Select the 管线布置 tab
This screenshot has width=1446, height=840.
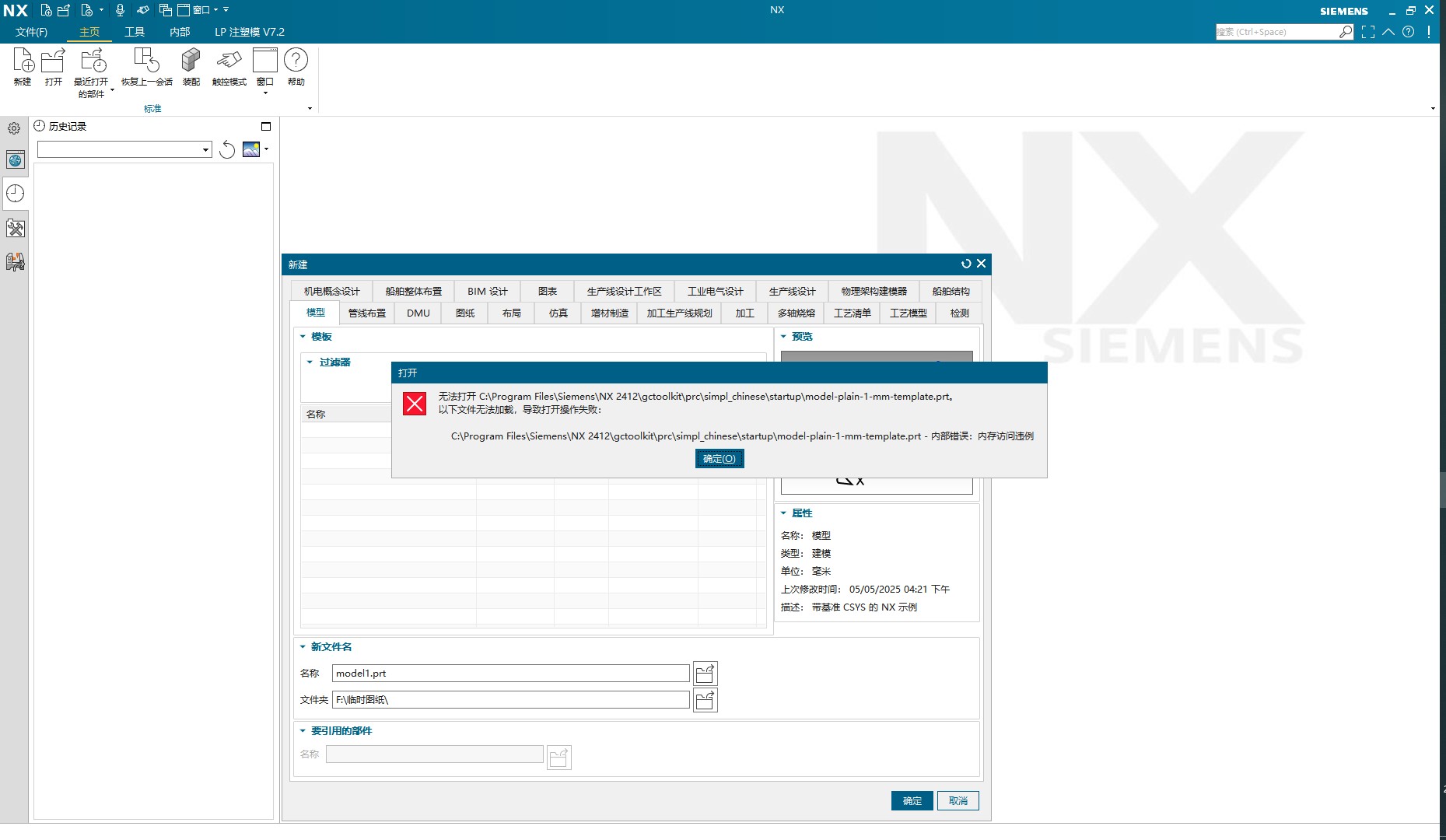pyautogui.click(x=367, y=313)
